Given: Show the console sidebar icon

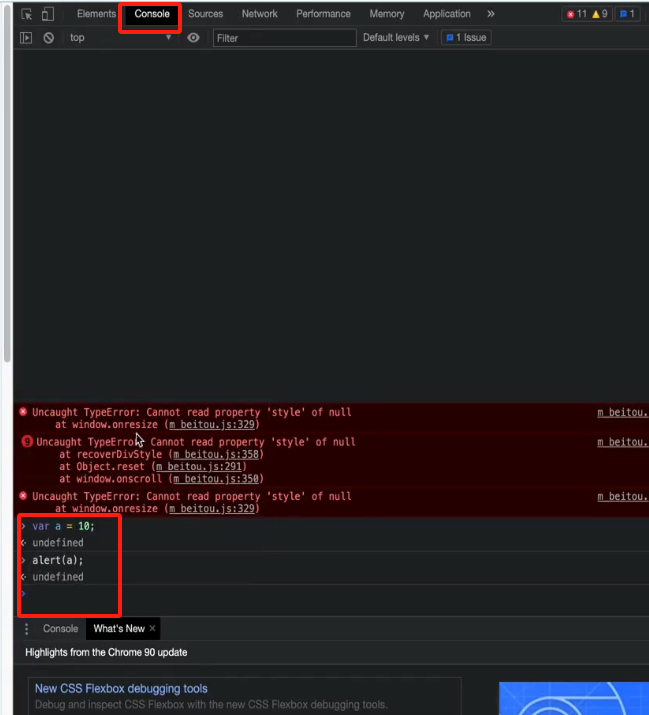Looking at the screenshot, I should tap(26, 37).
